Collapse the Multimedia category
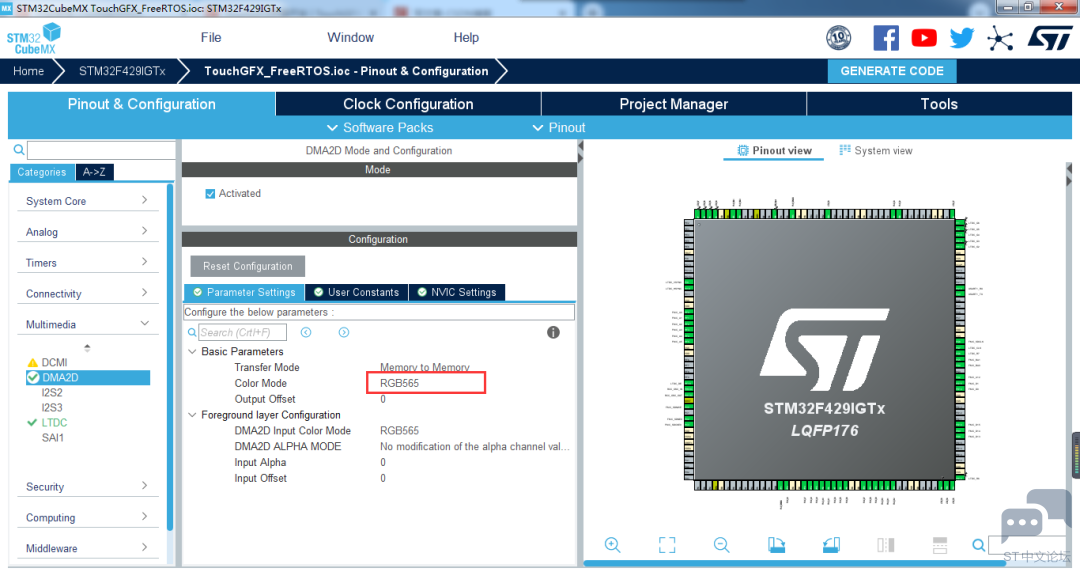The image size is (1080, 572). pyautogui.click(x=87, y=324)
